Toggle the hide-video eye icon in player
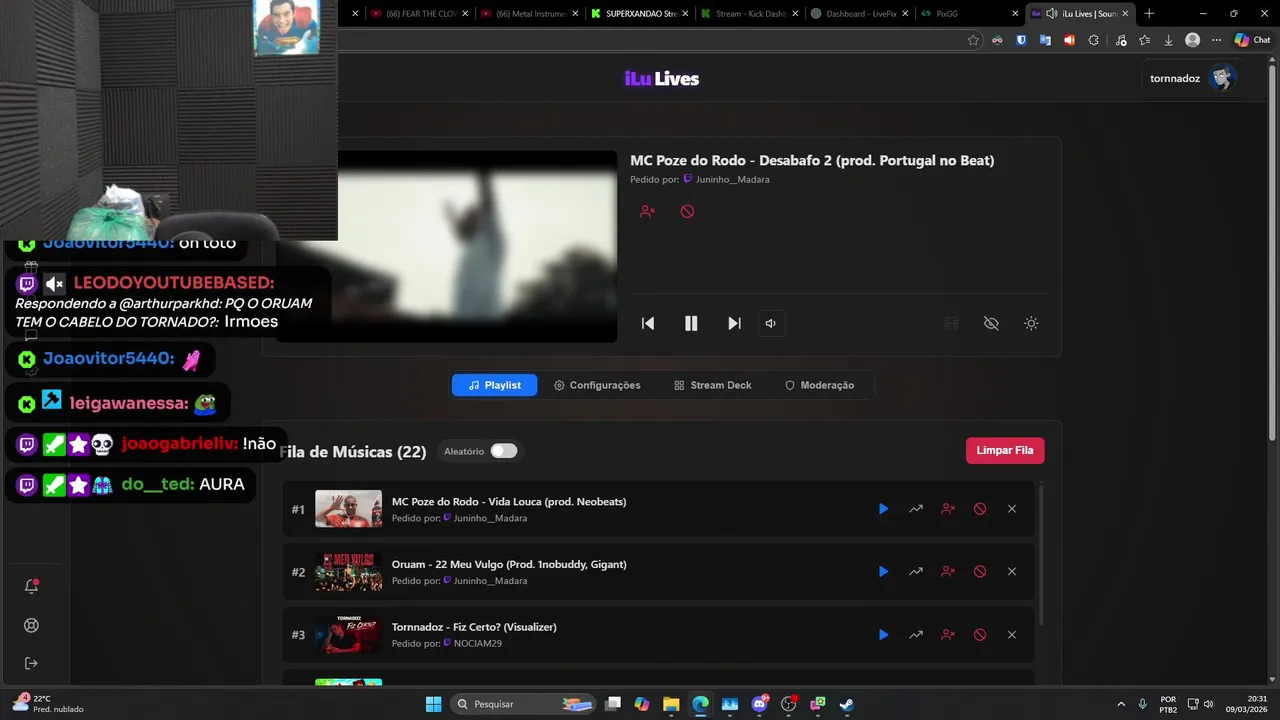This screenshot has height=720, width=1280. [991, 323]
